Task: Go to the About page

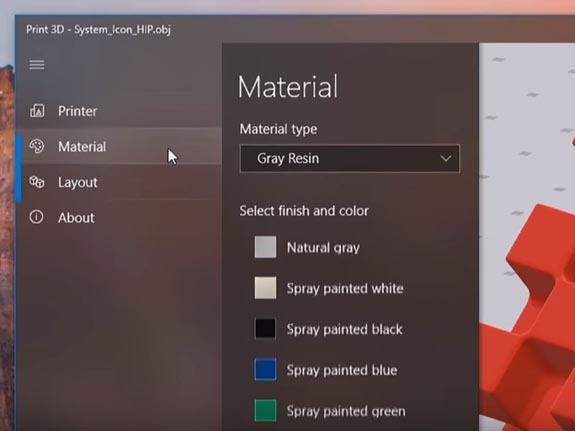Action: coord(118,218)
